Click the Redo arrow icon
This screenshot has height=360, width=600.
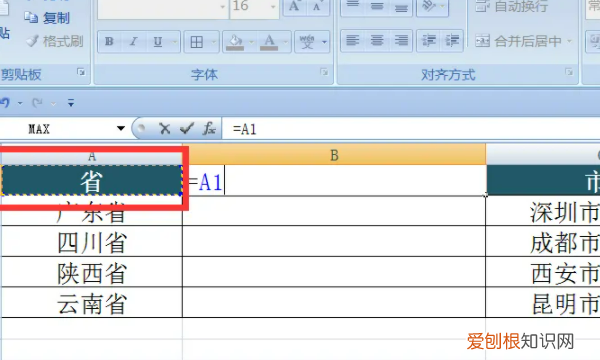37,103
